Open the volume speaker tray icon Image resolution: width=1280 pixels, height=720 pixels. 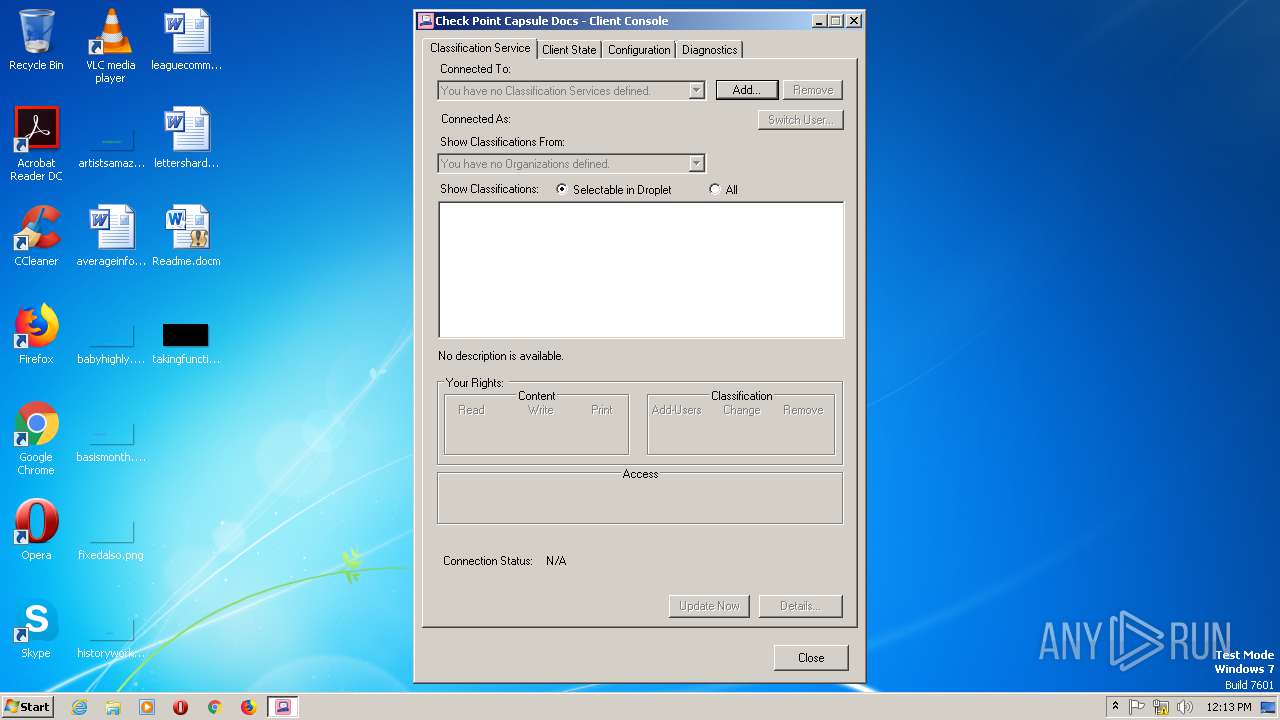pyautogui.click(x=1185, y=707)
